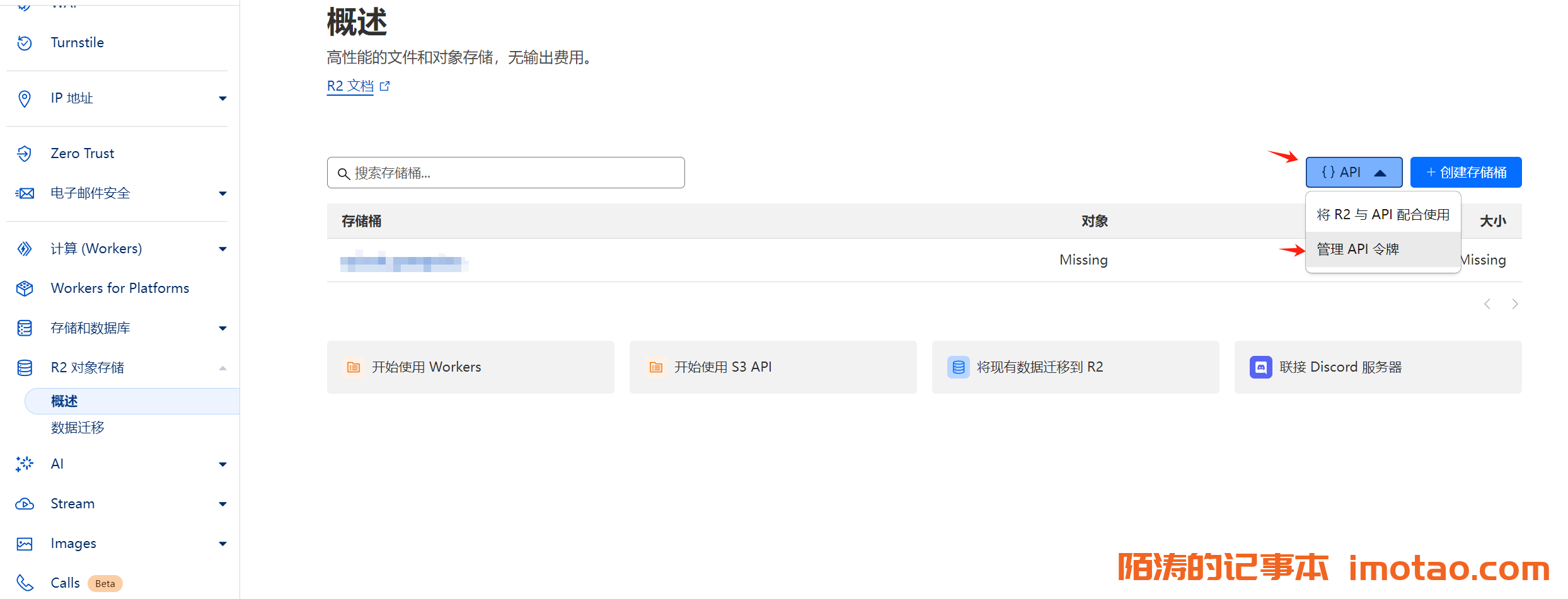Collapse the API dropdown button

pyautogui.click(x=1353, y=173)
